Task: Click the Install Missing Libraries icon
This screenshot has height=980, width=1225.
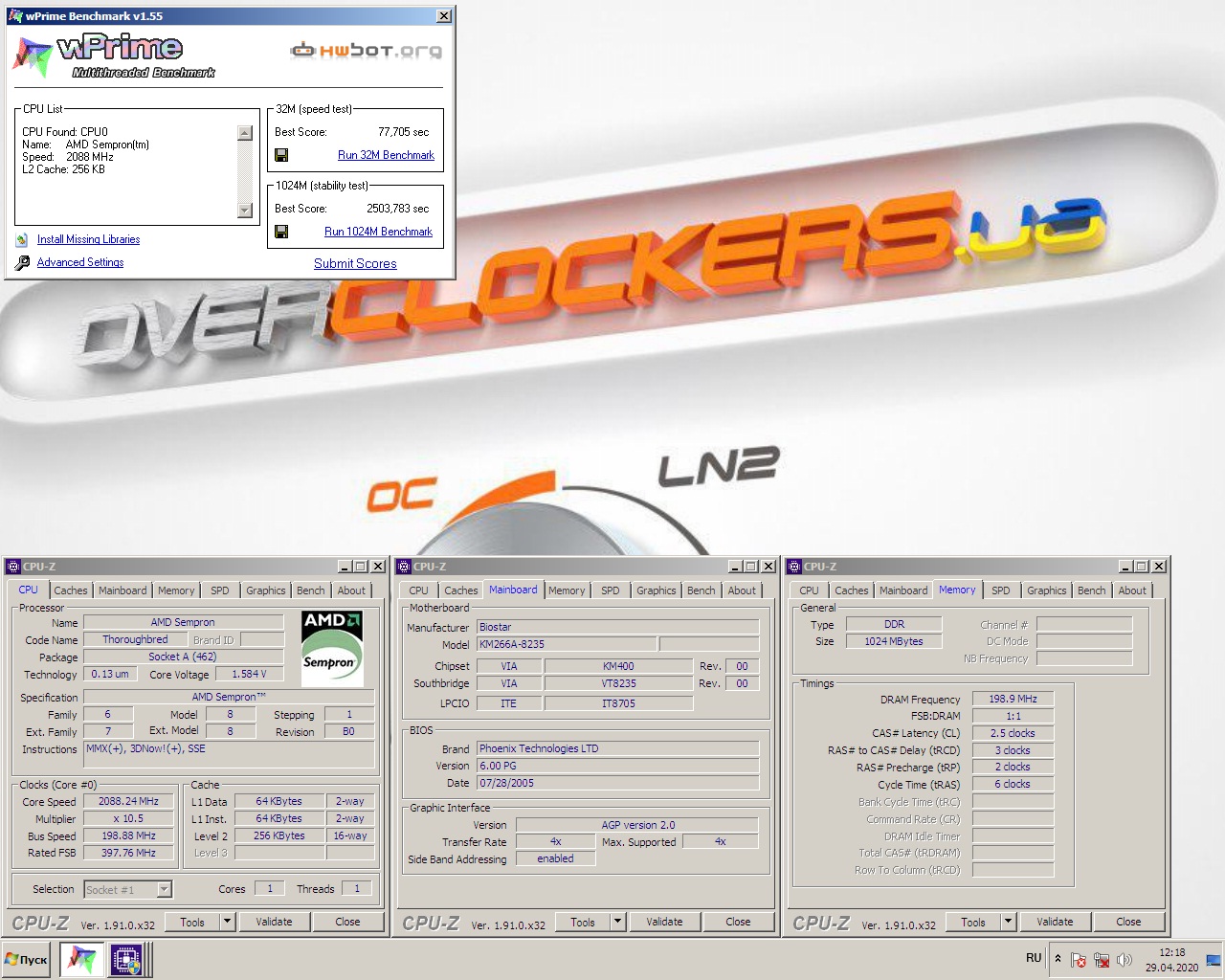Action: 22,239
